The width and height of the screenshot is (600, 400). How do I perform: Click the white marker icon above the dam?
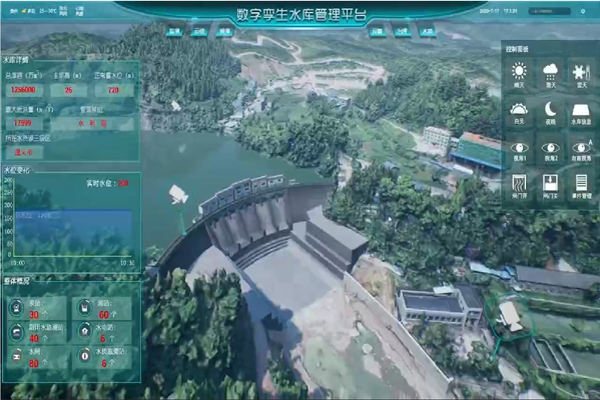pyautogui.click(x=179, y=192)
